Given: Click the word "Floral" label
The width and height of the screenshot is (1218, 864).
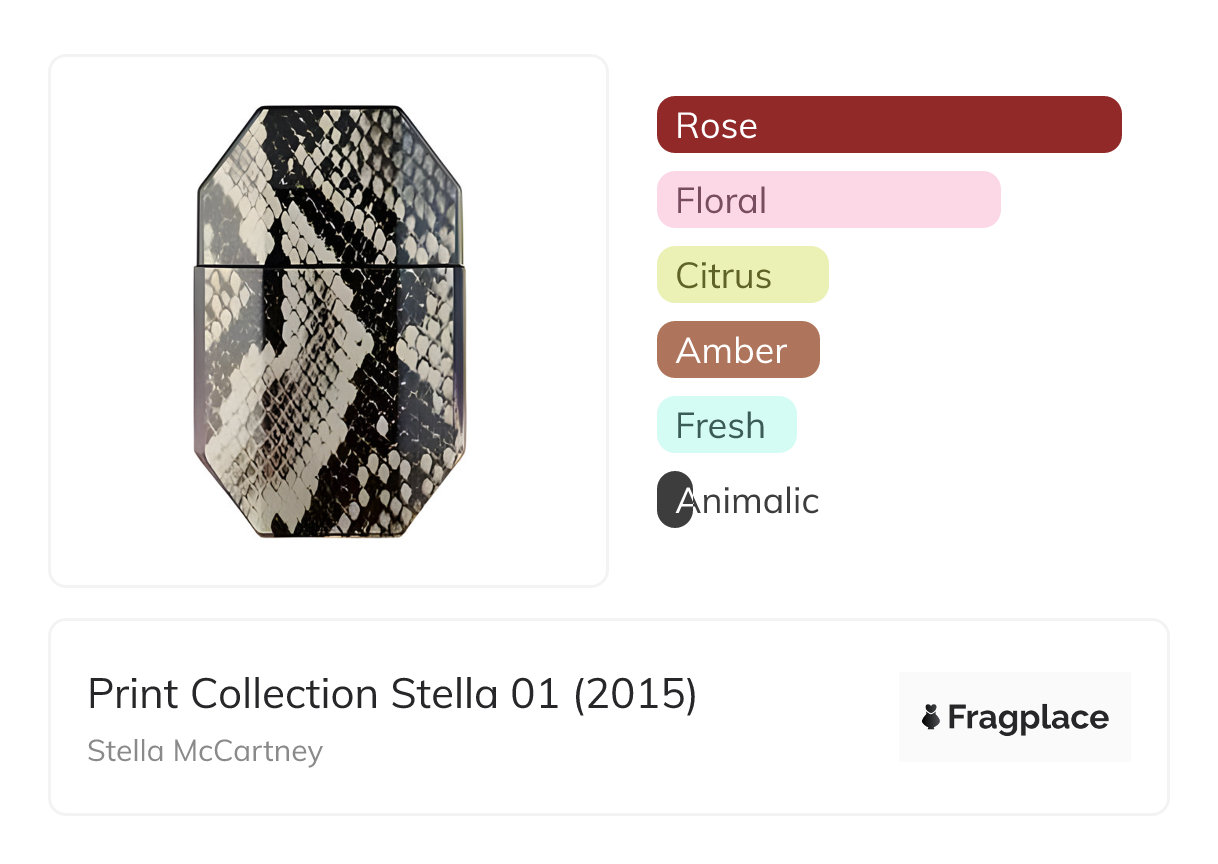Looking at the screenshot, I should tap(721, 200).
